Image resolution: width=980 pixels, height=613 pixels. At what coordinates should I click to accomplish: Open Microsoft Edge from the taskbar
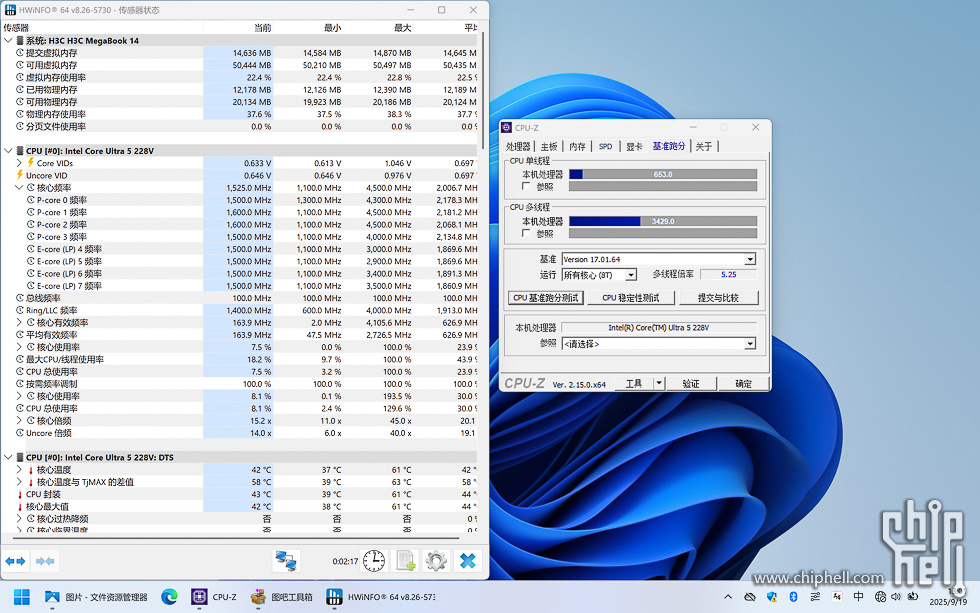[169, 597]
